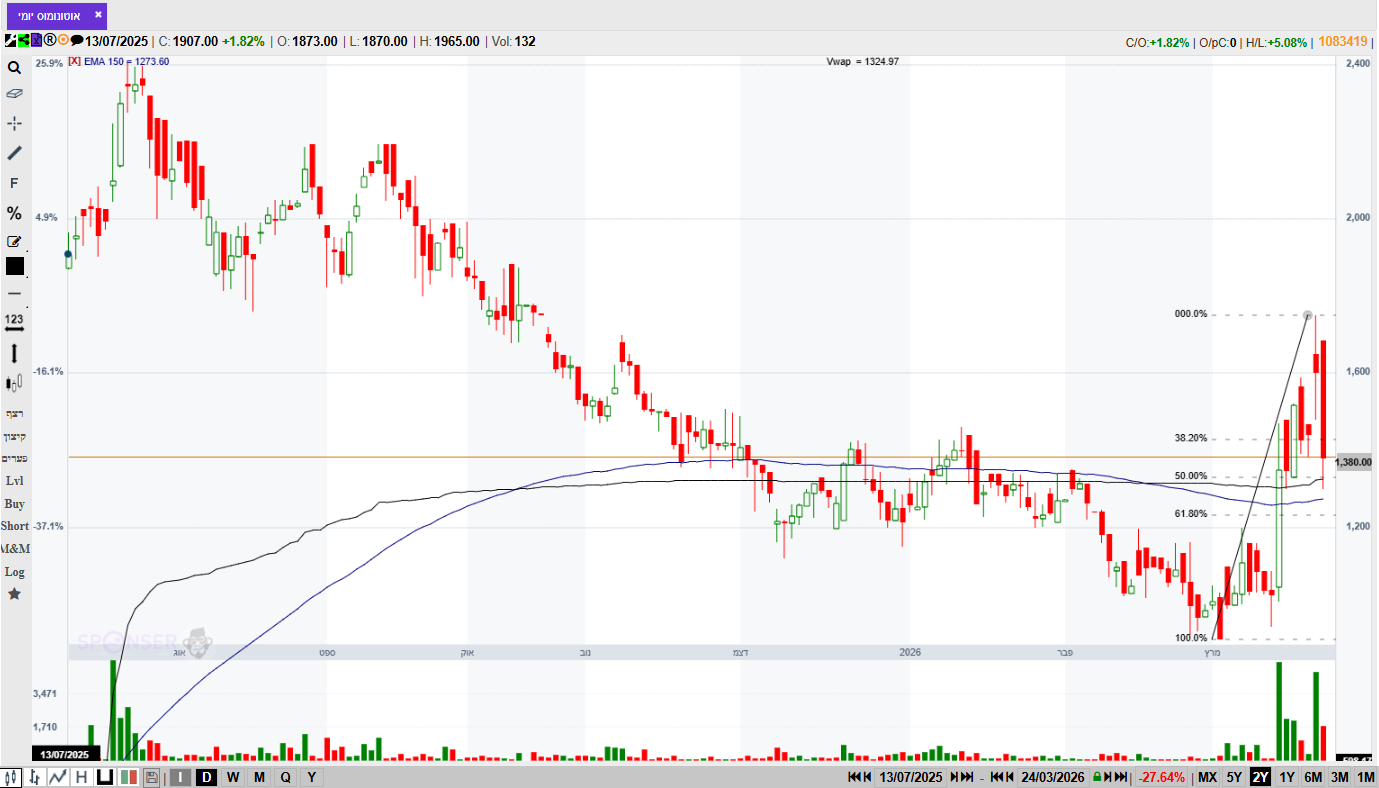Jump end date to last bar

point(1121,777)
